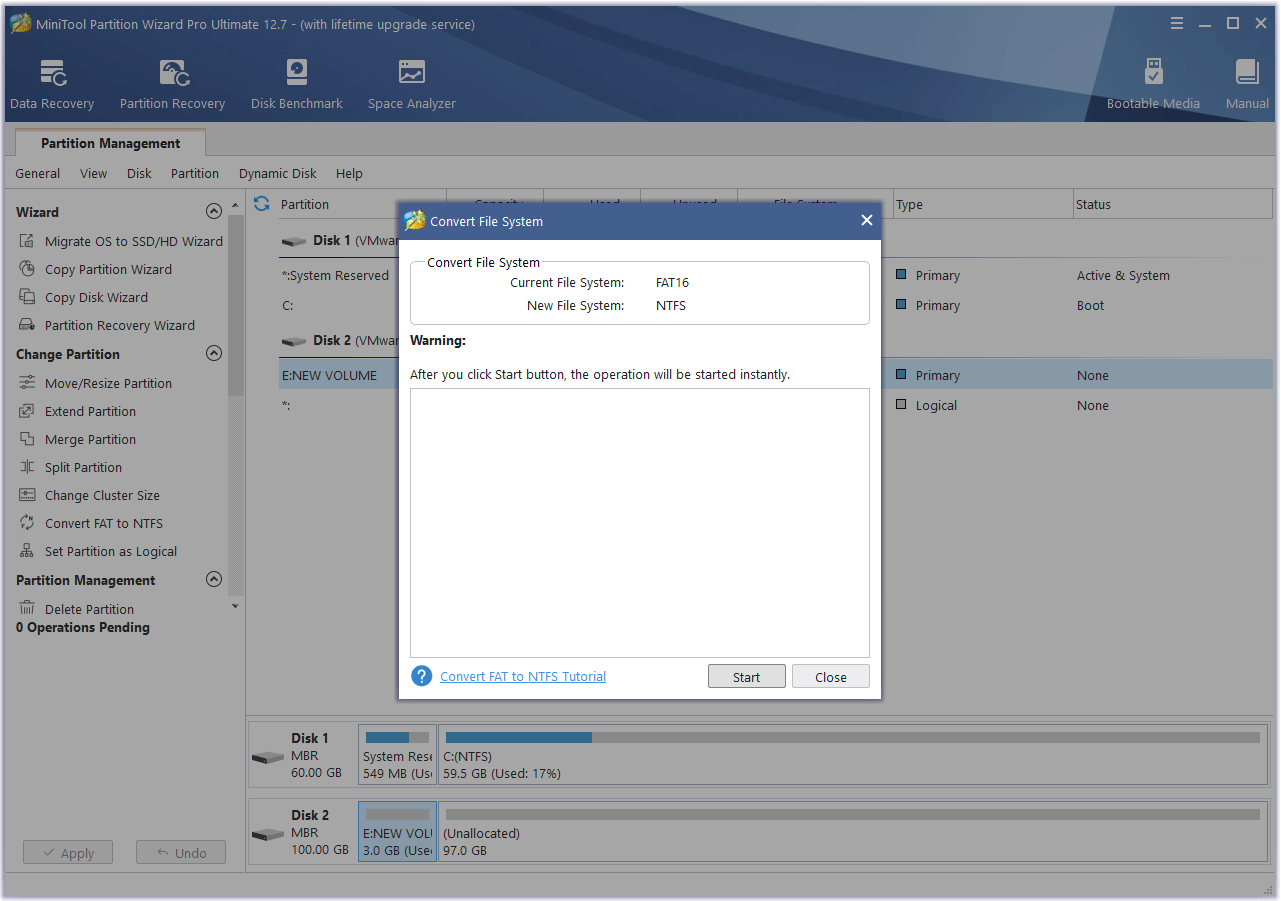Image resolution: width=1281 pixels, height=901 pixels.
Task: Click the Undo button
Action: pyautogui.click(x=180, y=853)
